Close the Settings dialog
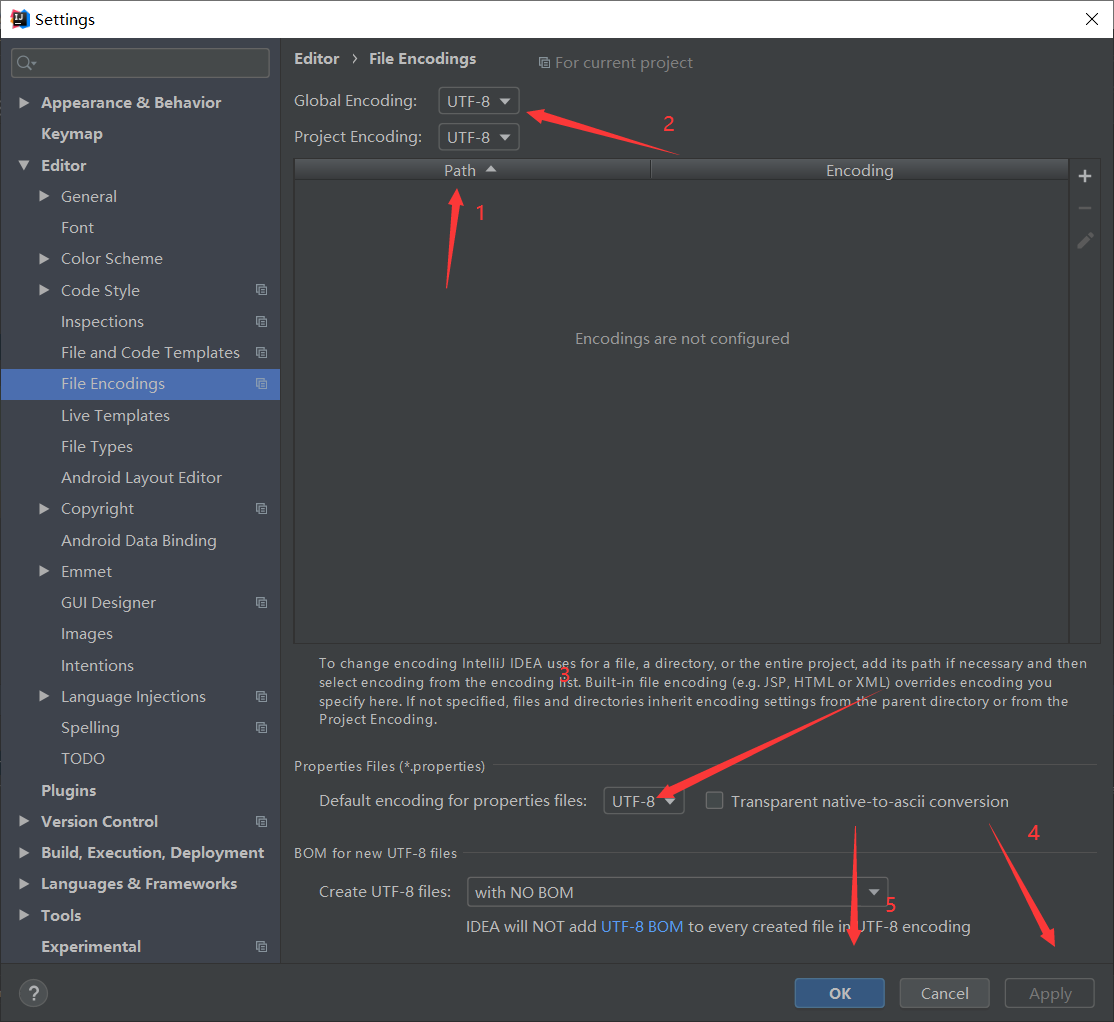1114x1022 pixels. (1092, 19)
